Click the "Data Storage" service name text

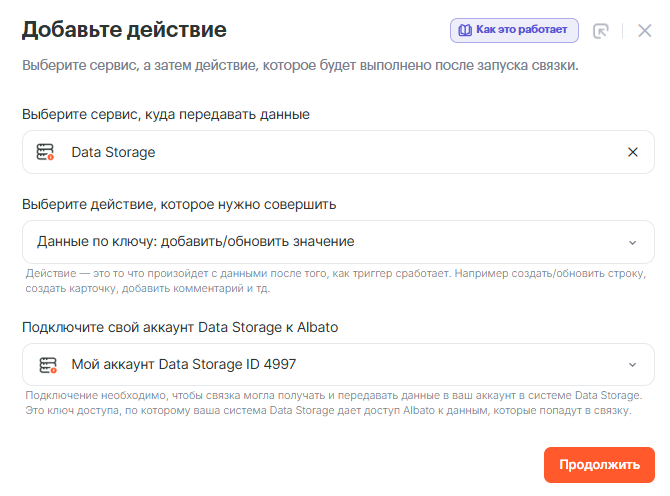(x=113, y=152)
